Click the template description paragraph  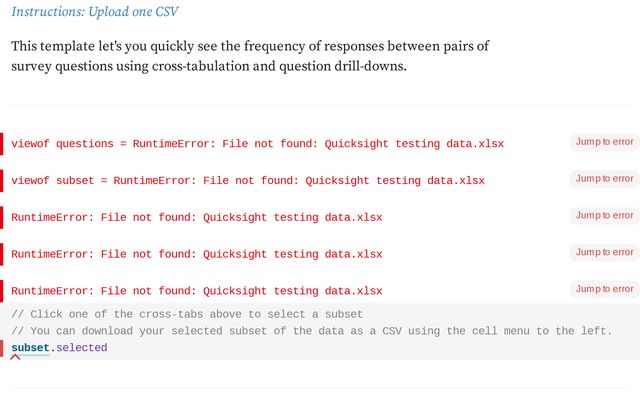[250, 56]
